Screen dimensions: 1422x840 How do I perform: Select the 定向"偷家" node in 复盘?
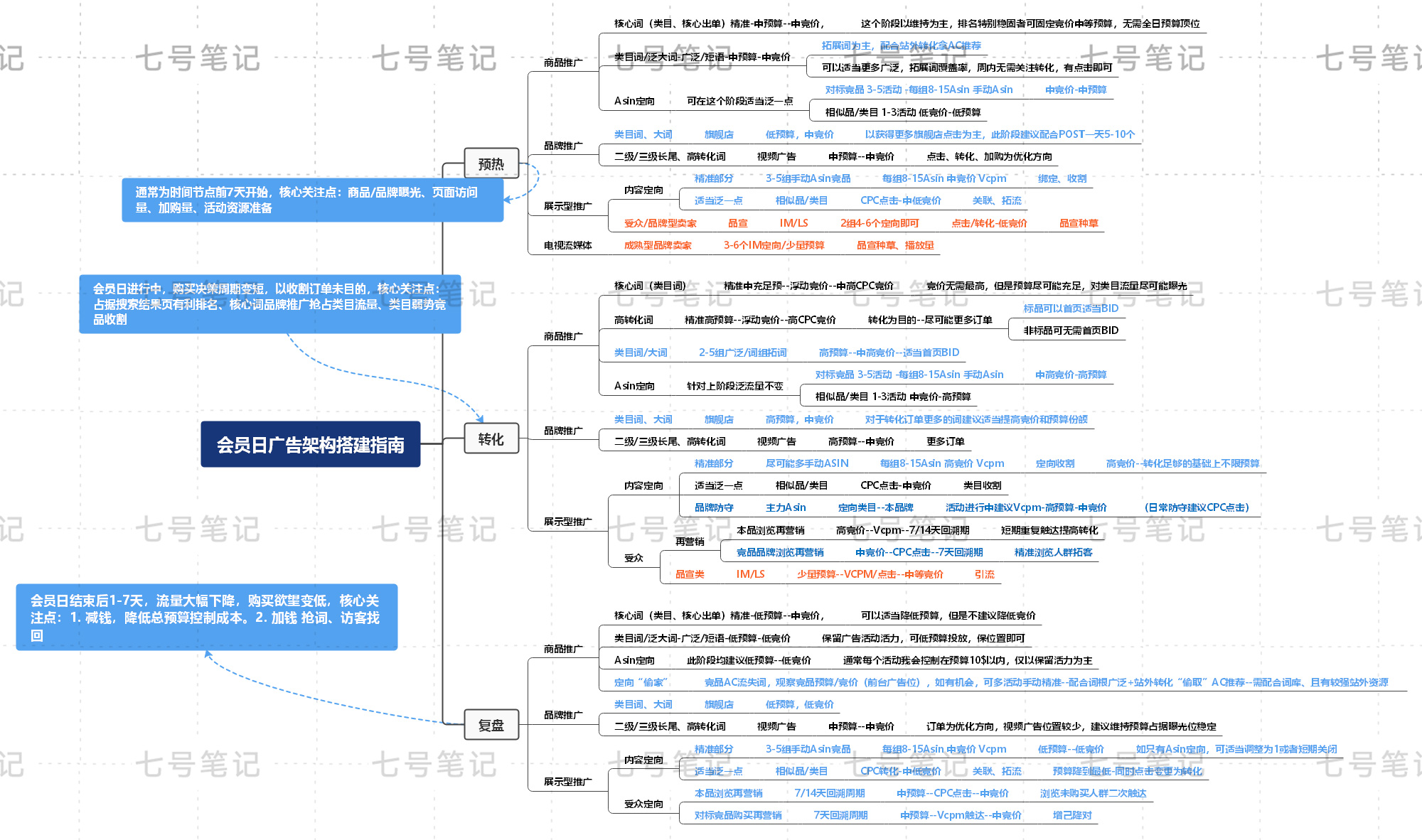641,682
